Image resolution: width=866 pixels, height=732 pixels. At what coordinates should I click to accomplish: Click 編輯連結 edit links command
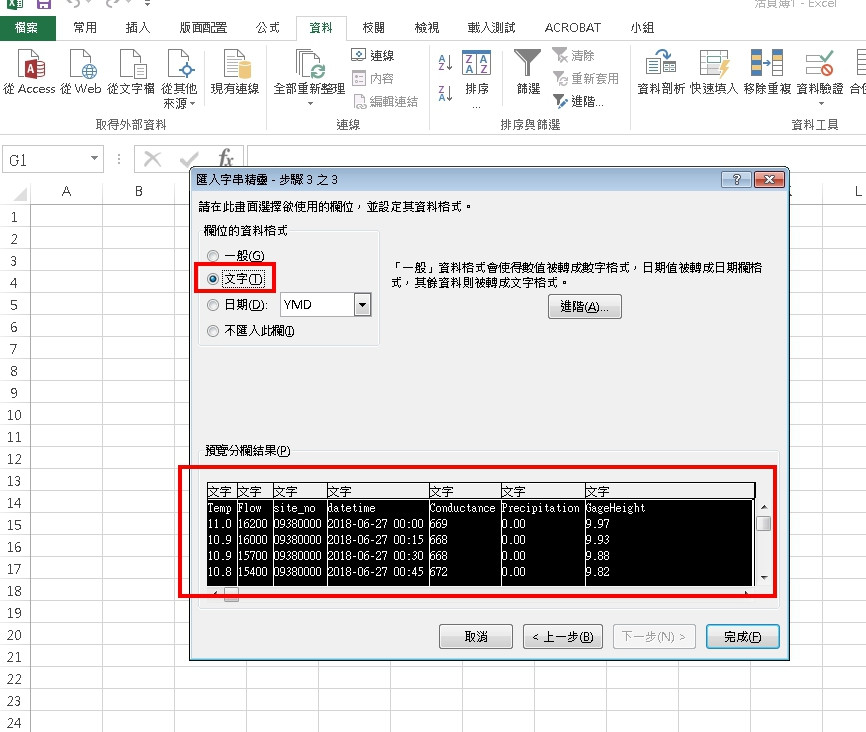pos(385,102)
